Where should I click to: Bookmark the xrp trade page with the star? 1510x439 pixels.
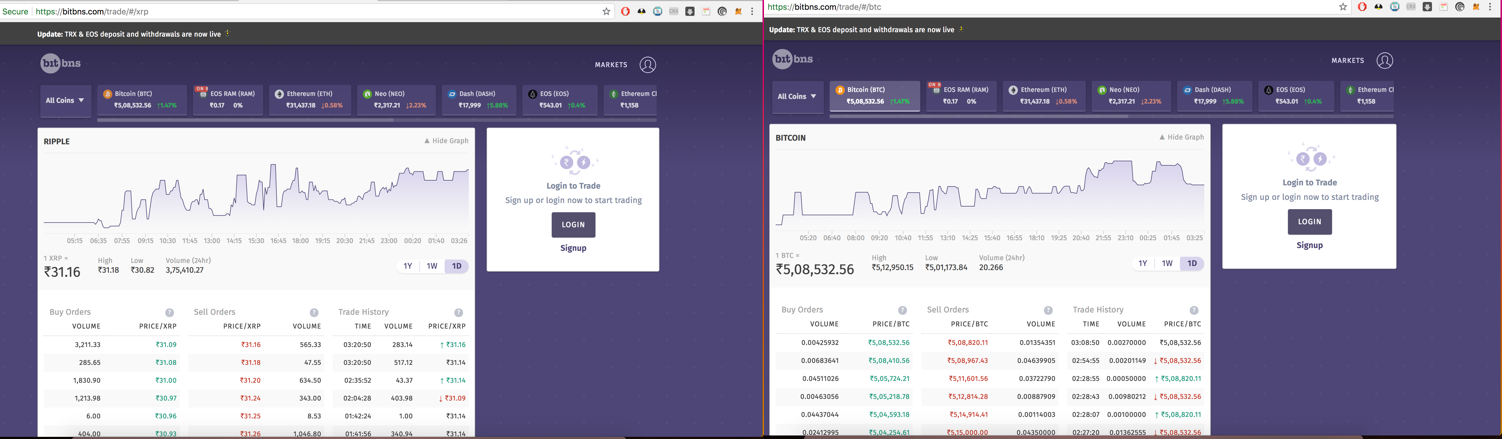click(x=606, y=12)
